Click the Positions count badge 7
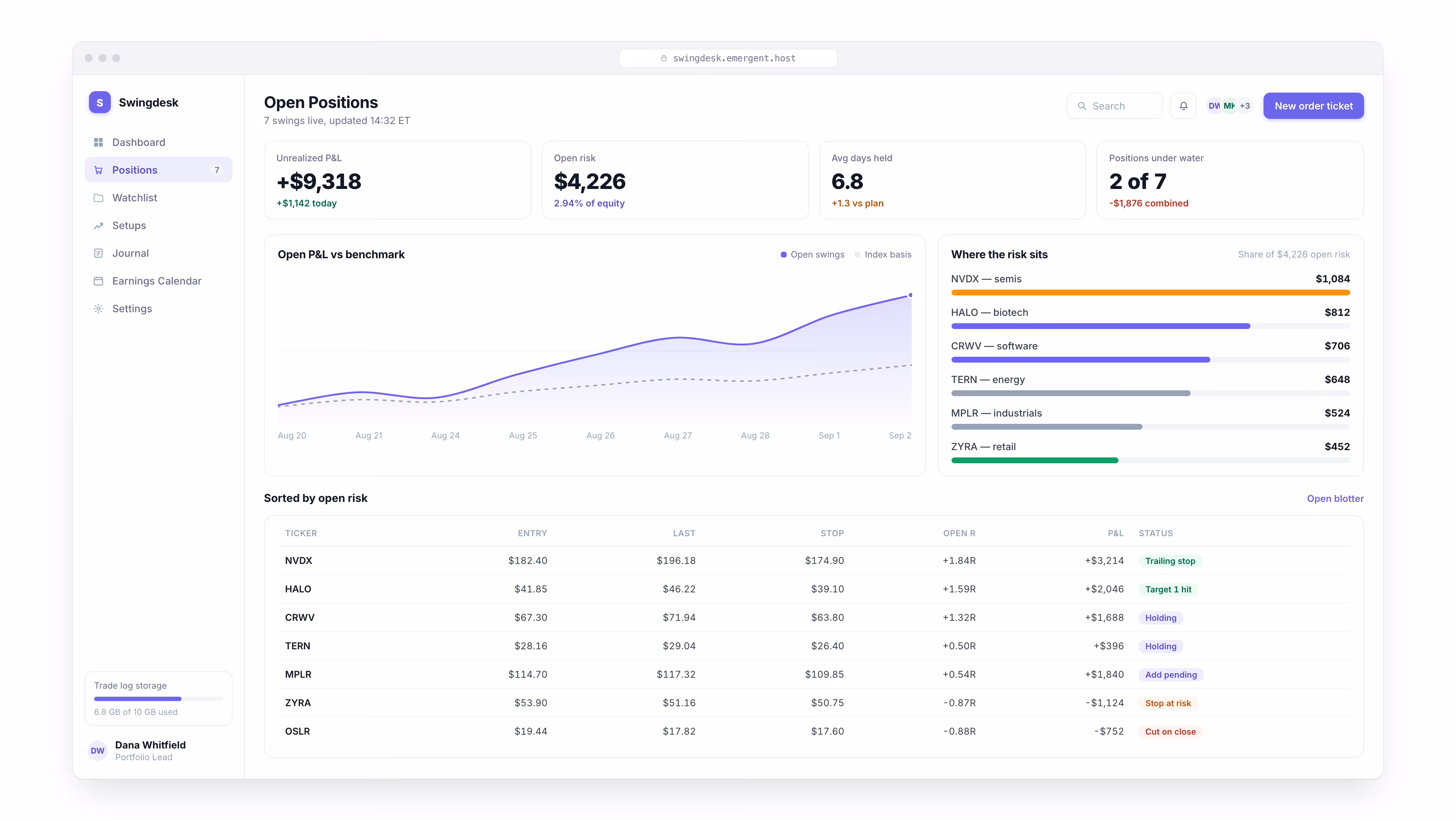This screenshot has width=1456, height=820. pyautogui.click(x=217, y=170)
